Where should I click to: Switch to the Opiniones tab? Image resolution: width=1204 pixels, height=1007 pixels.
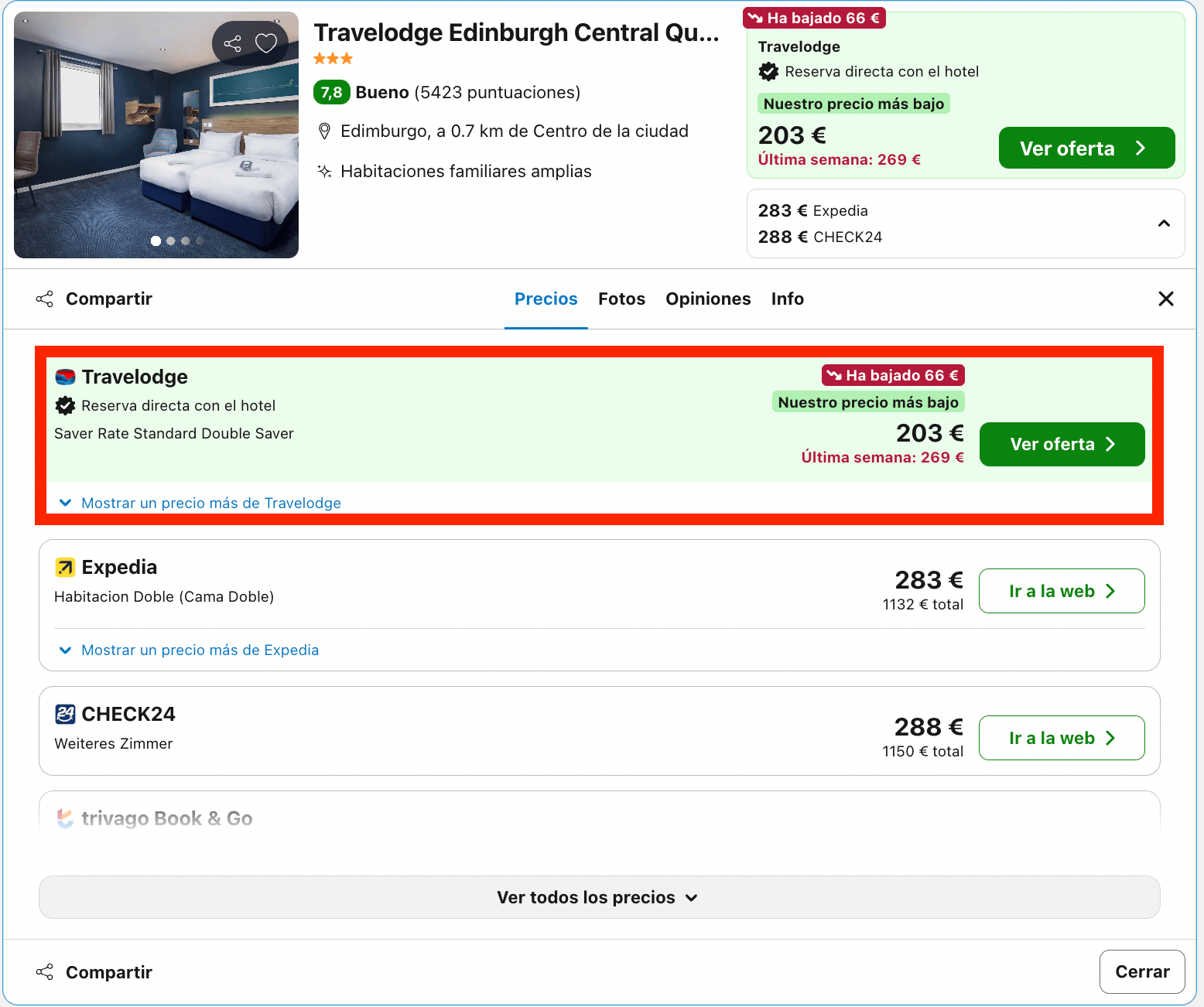tap(708, 299)
